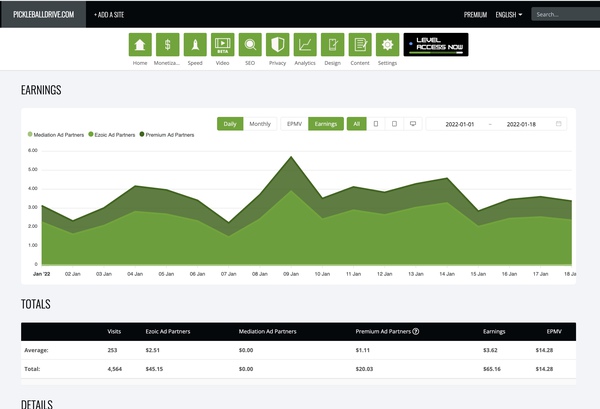This screenshot has height=409, width=600.
Task: Open the PICKLEBALLDRIVE.COM site selector
Action: (43, 15)
